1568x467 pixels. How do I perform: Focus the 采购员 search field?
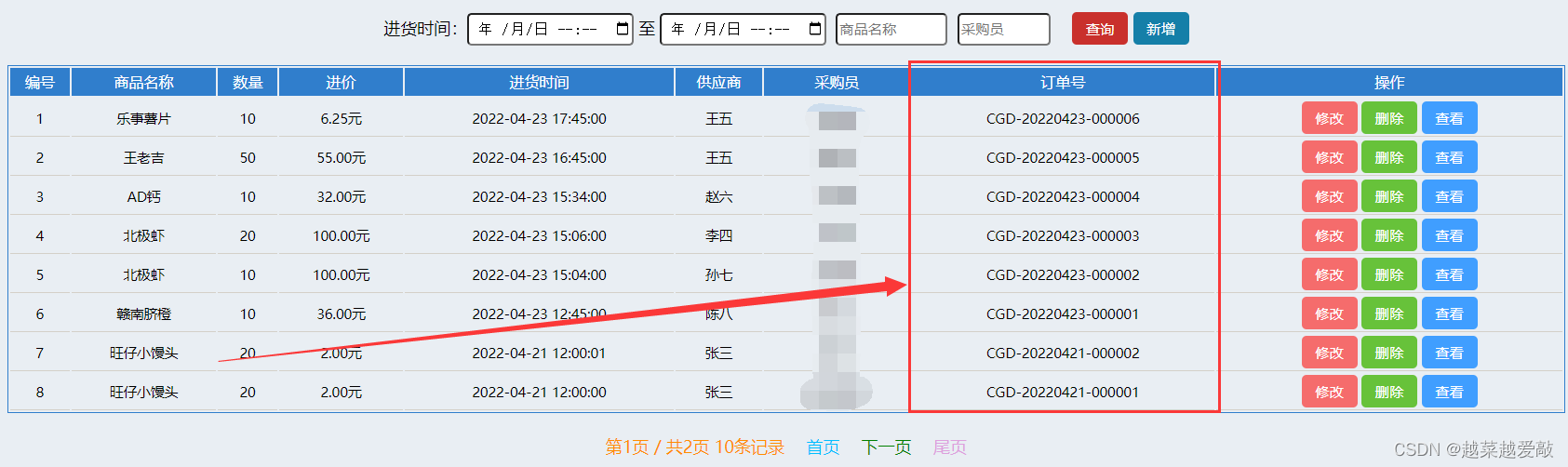click(1003, 29)
